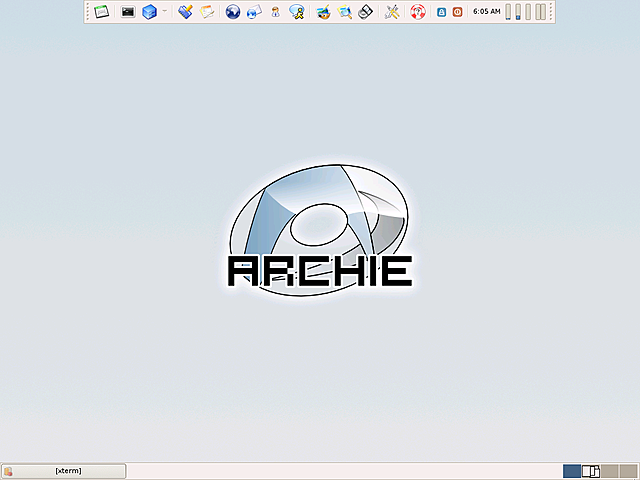Image resolution: width=640 pixels, height=480 pixels.
Task: Expand the arrow beside the blue cube
Action: (x=164, y=11)
